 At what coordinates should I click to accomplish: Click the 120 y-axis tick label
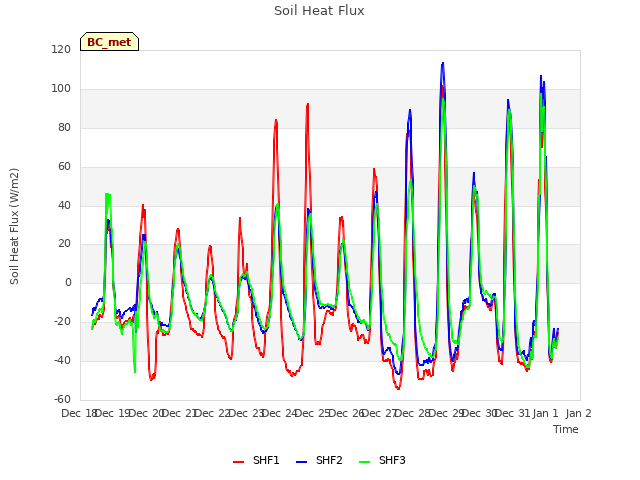coord(61,50)
